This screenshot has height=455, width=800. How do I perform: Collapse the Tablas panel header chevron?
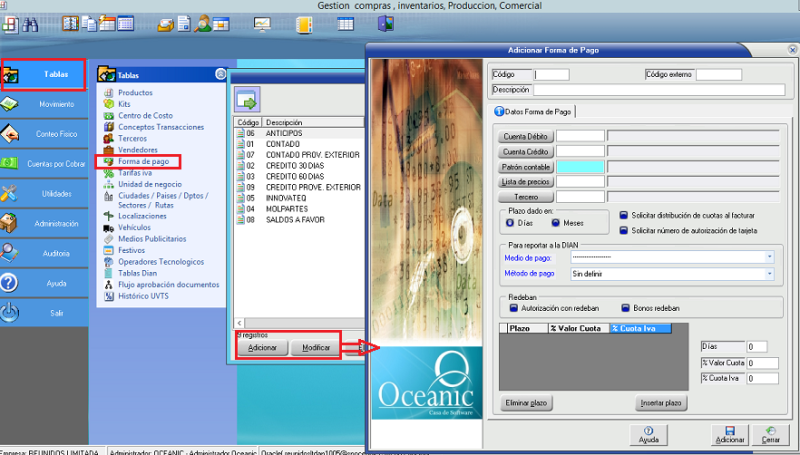pos(220,74)
